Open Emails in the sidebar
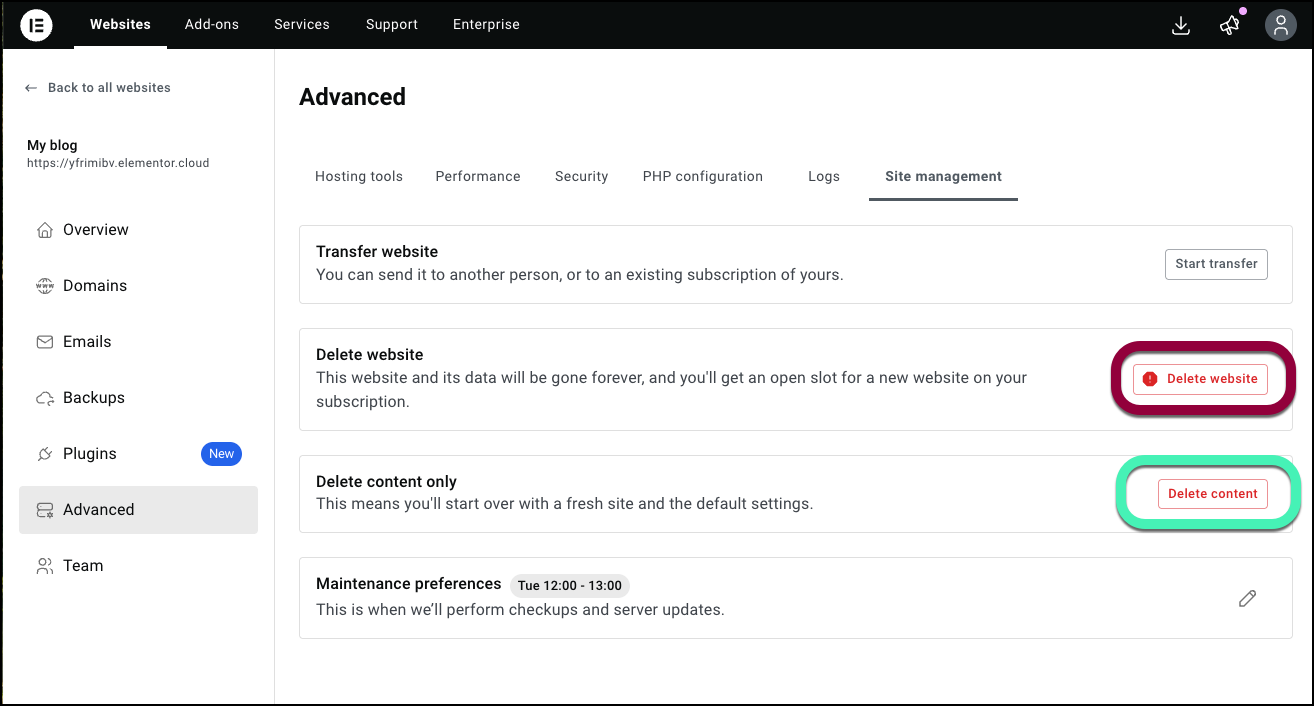The height and width of the screenshot is (706, 1314). click(87, 342)
